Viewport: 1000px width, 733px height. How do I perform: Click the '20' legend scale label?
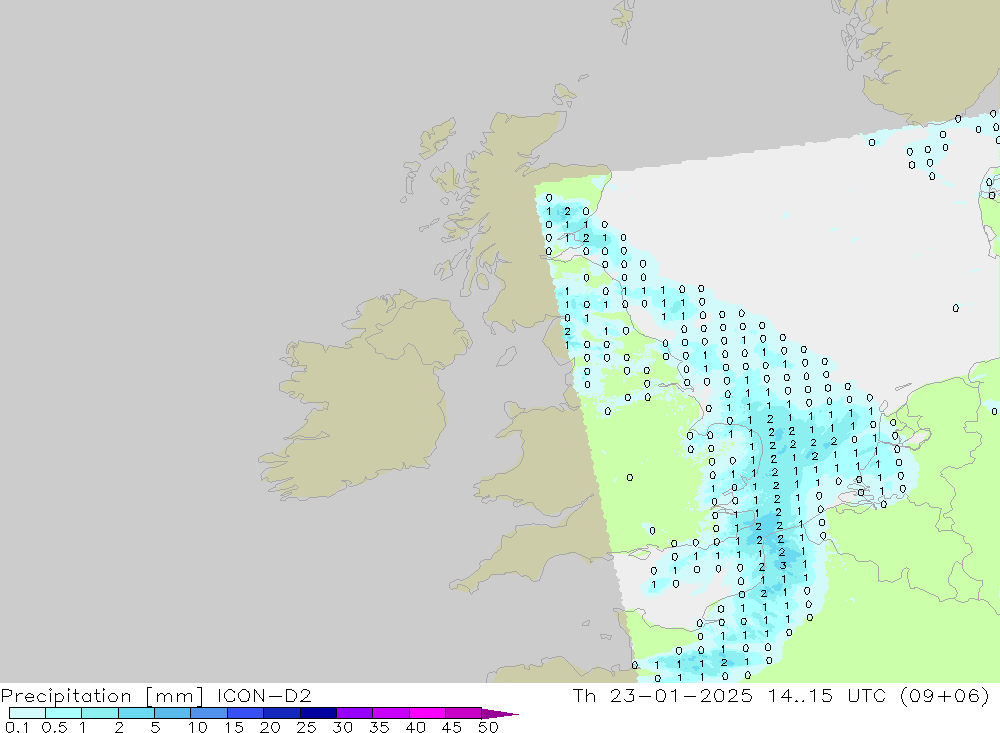pyautogui.click(x=270, y=727)
